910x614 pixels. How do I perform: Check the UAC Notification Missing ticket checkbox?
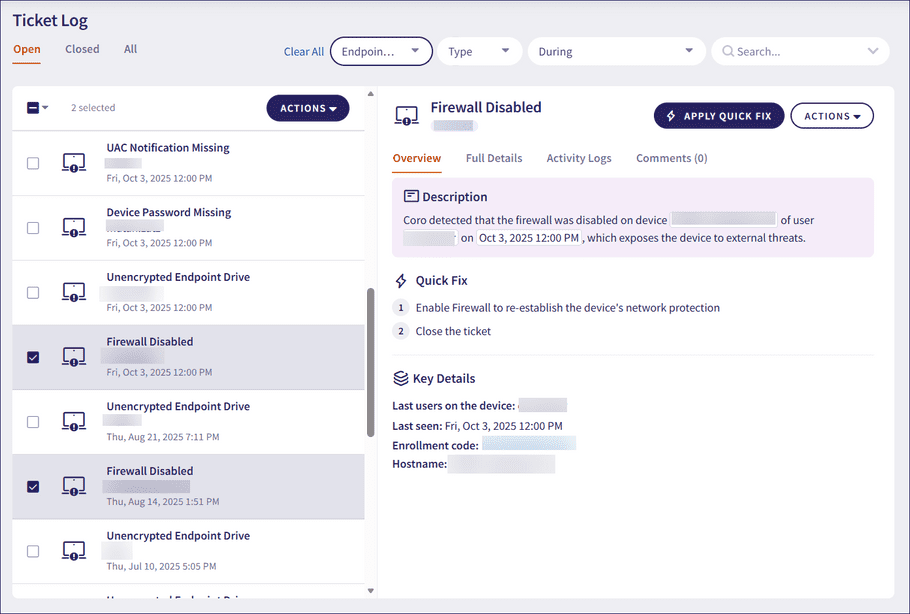coord(31,161)
